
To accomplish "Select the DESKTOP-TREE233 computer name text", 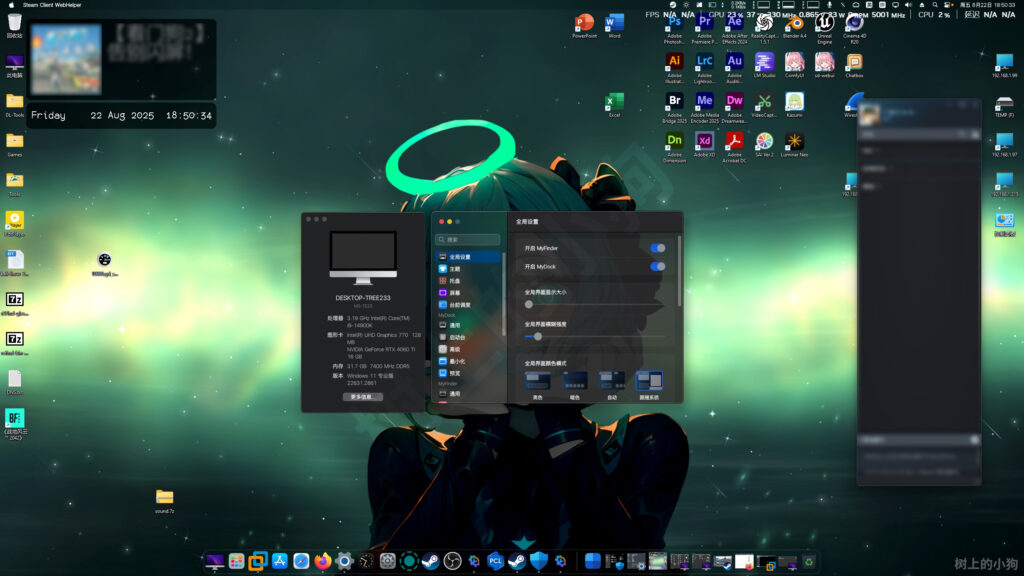I will point(363,298).
